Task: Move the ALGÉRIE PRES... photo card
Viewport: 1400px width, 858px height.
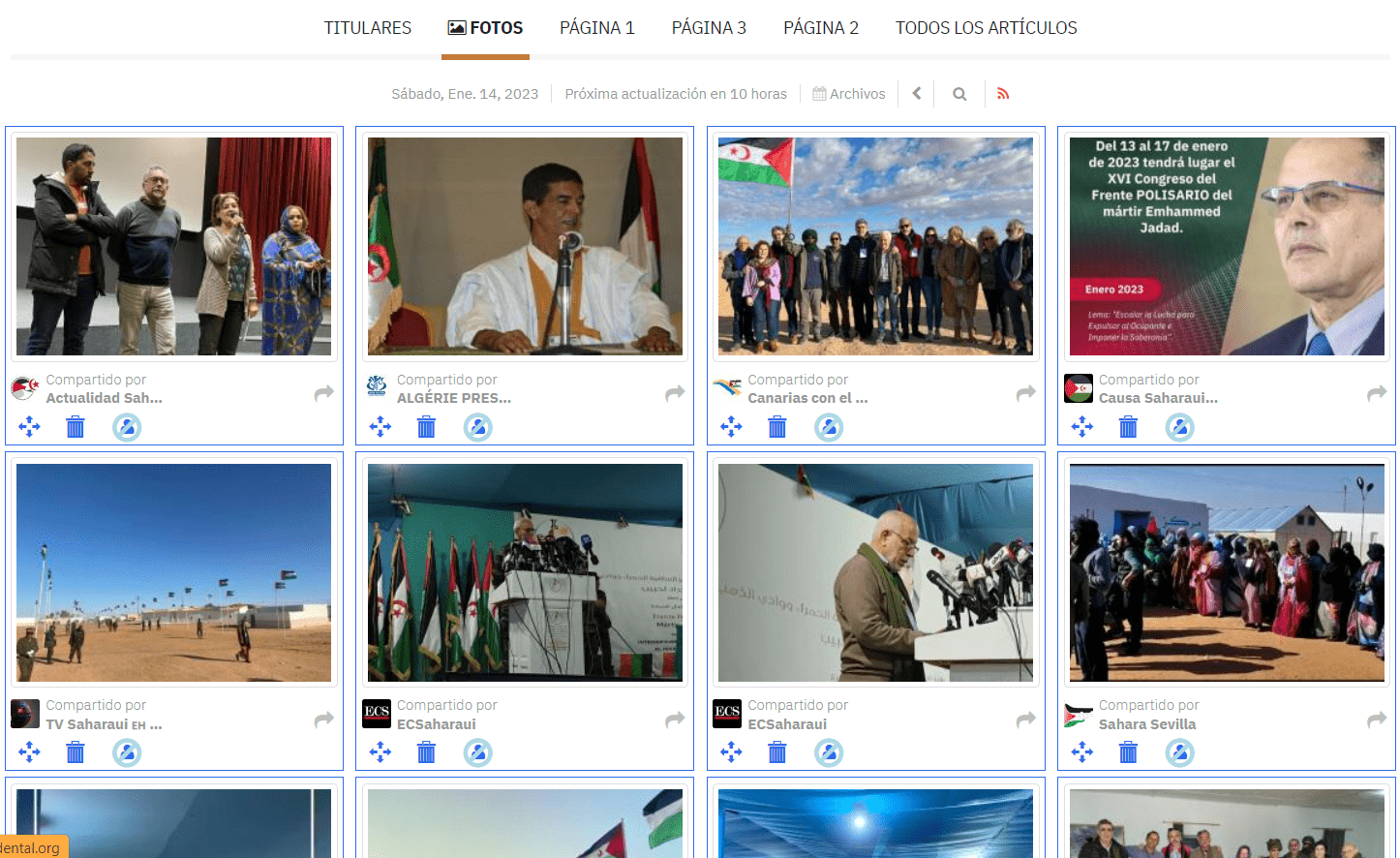Action: pos(380,426)
